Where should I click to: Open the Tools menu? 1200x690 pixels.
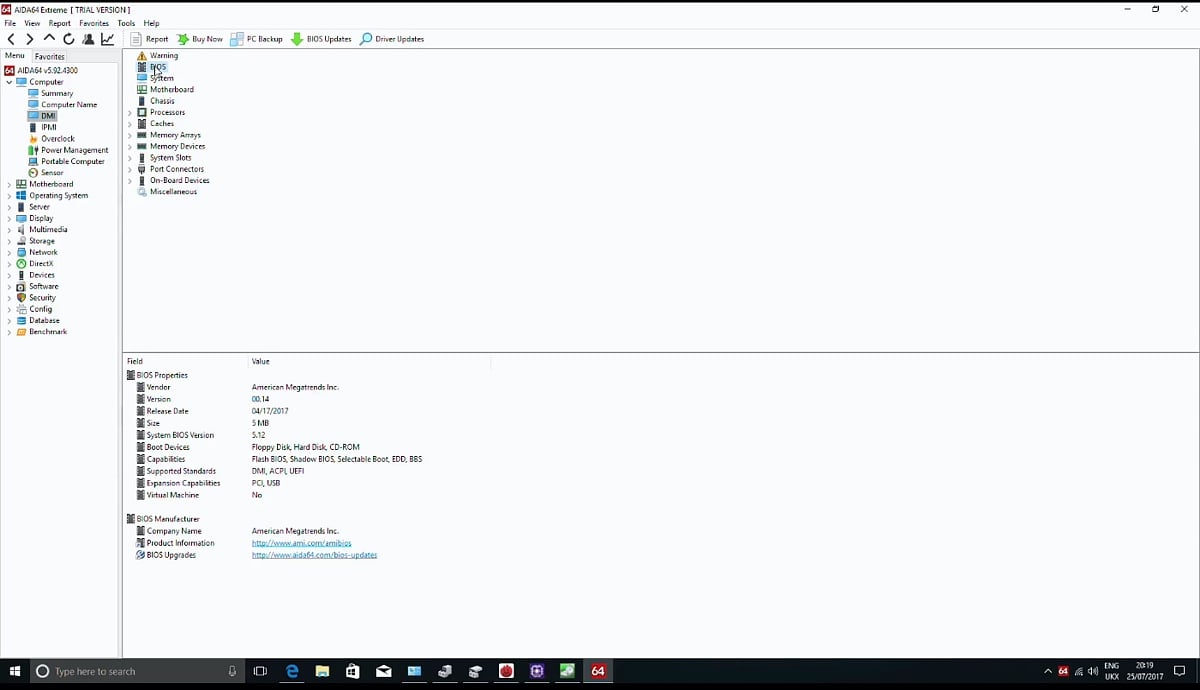click(126, 23)
